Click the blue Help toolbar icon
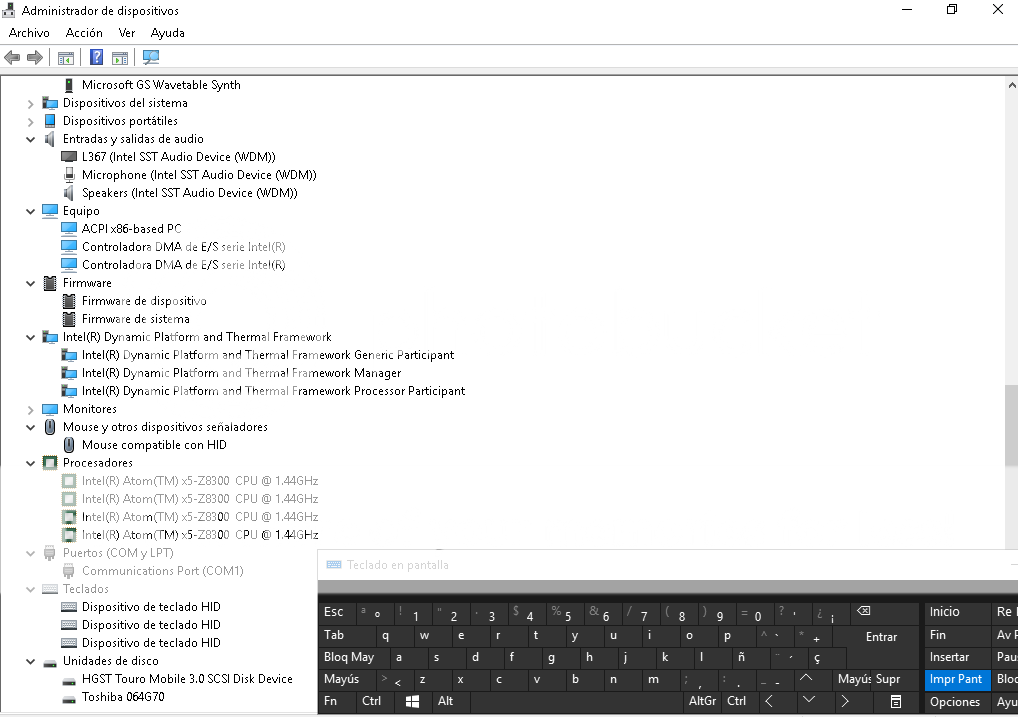This screenshot has height=717, width=1018. (x=97, y=57)
